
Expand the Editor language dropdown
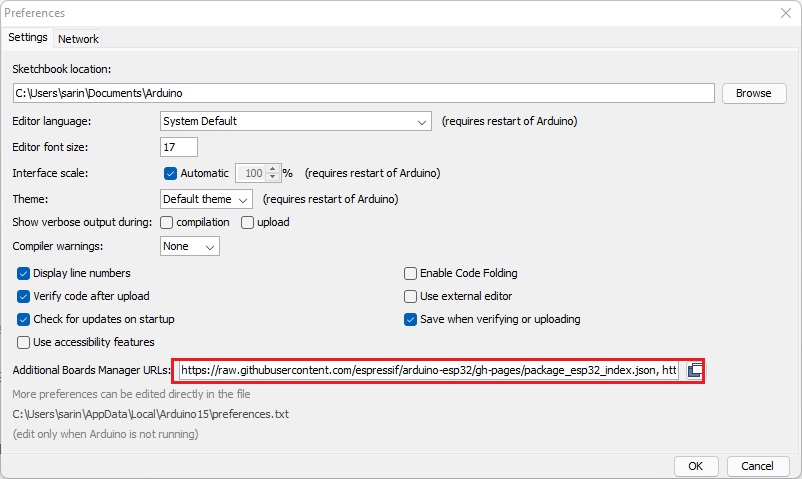(295, 121)
